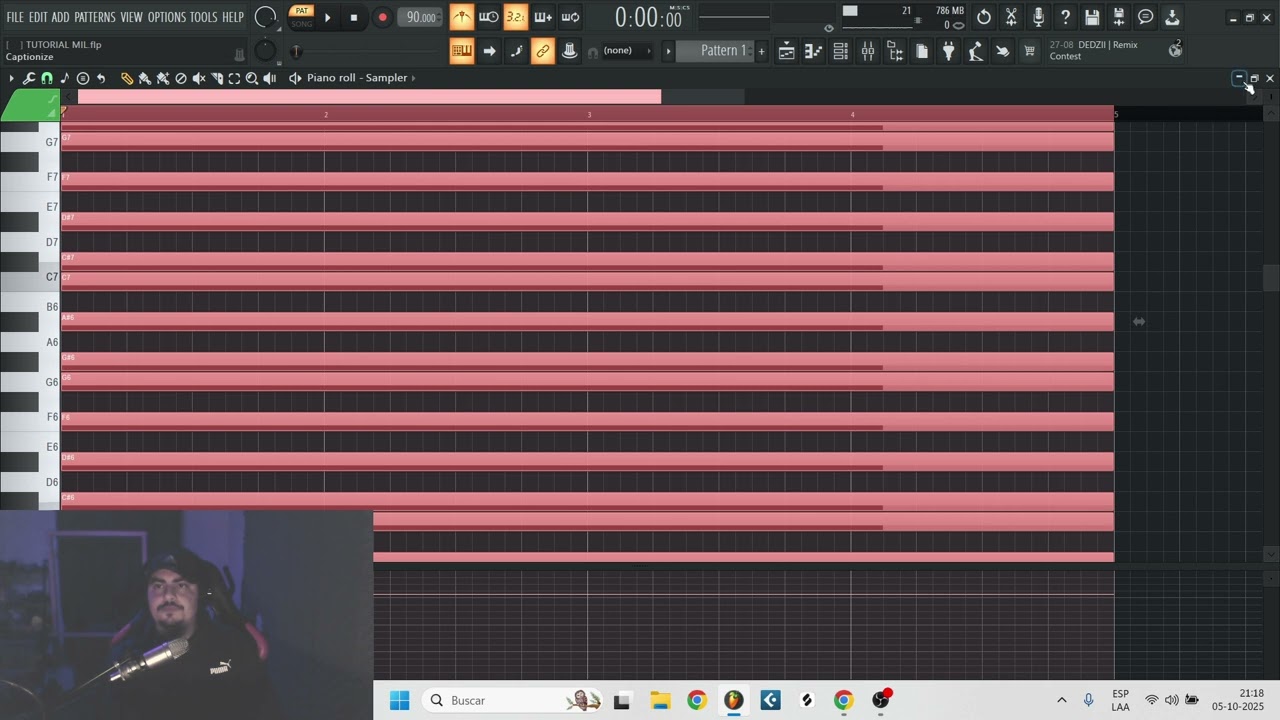Save the project with the floppy icon
The width and height of the screenshot is (1280, 720).
click(1092, 17)
